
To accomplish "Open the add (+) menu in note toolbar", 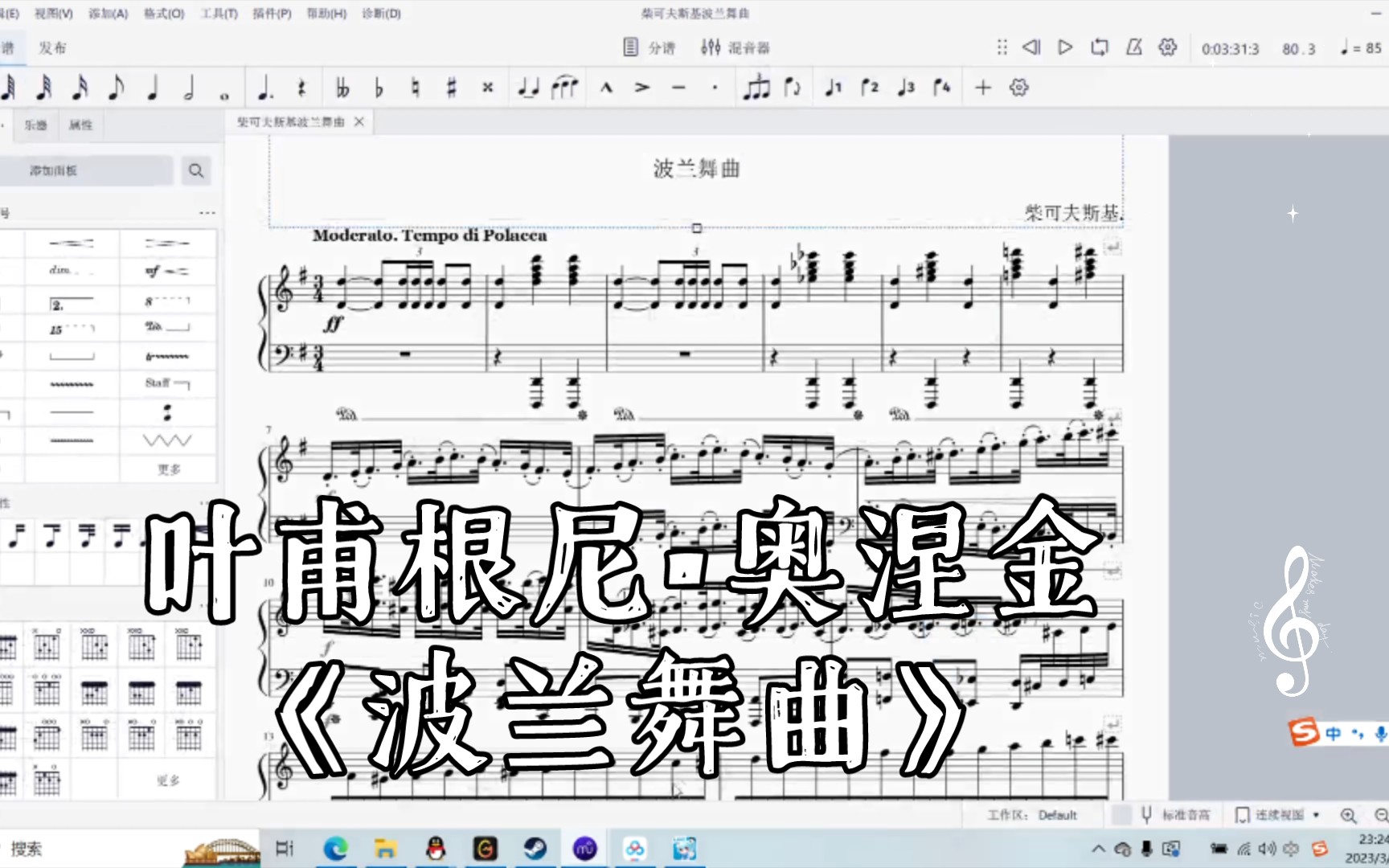I will coord(982,87).
